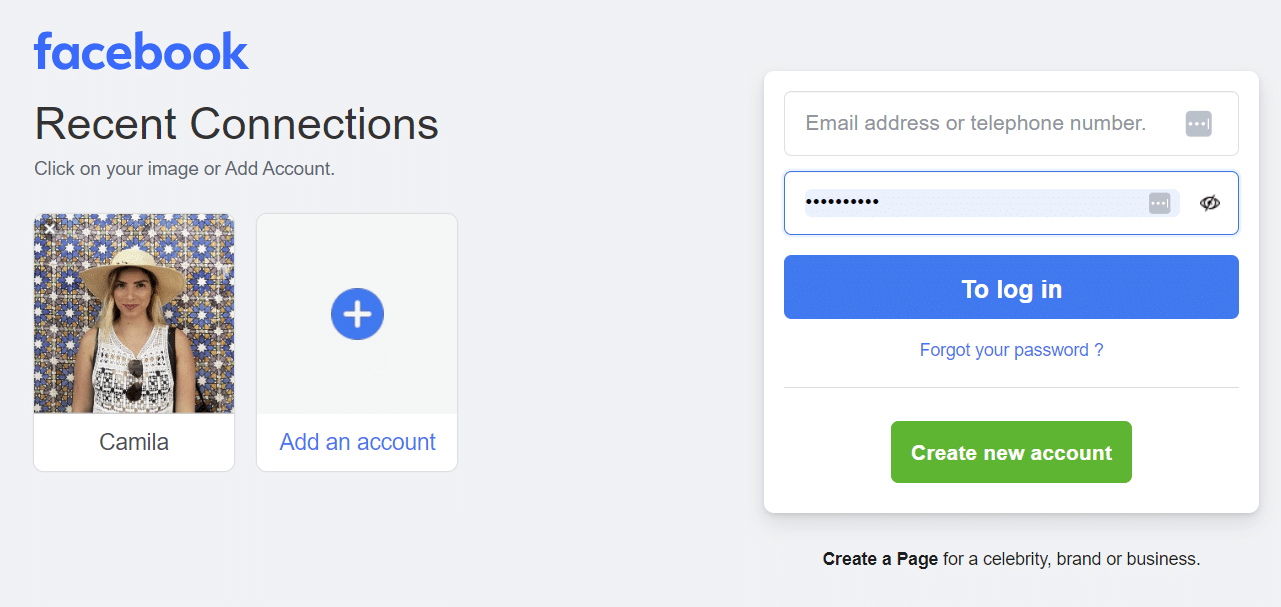The height and width of the screenshot is (607, 1281).
Task: Click Camila's profile photo
Action: [x=134, y=313]
